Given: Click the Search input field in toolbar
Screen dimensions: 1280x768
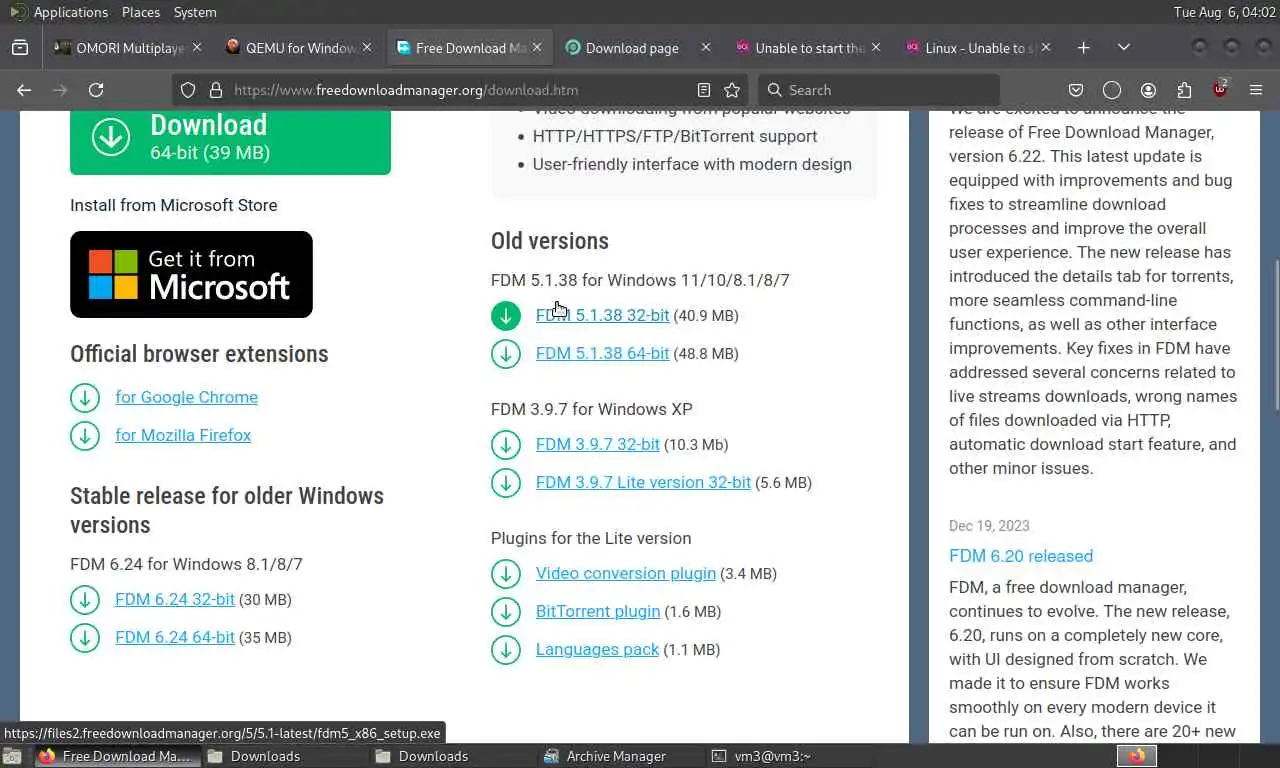Looking at the screenshot, I should click(x=878, y=90).
